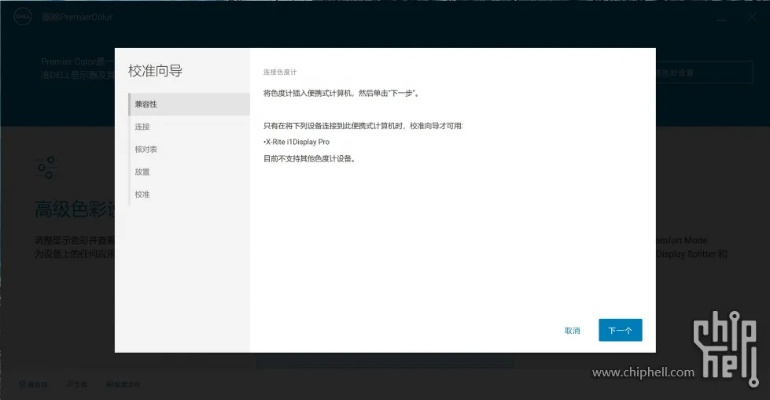Jump to the 校准 step
This screenshot has height=400, width=770.
[143, 194]
